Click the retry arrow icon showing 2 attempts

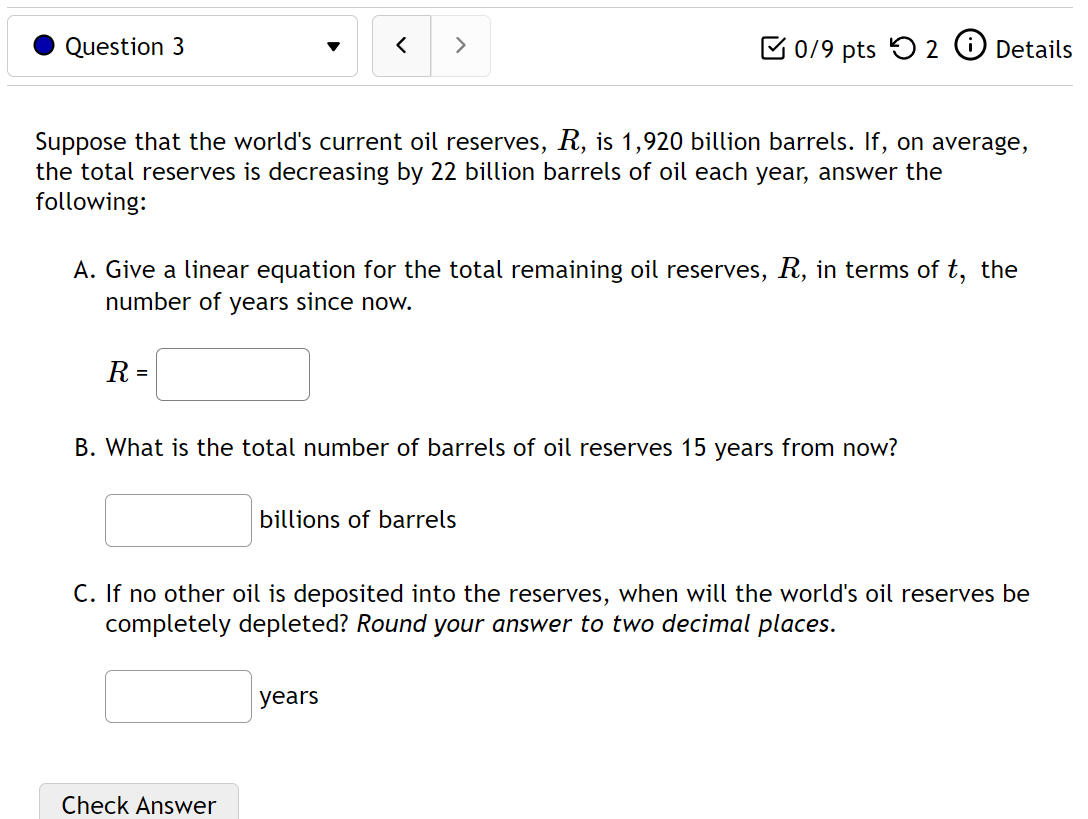(905, 49)
